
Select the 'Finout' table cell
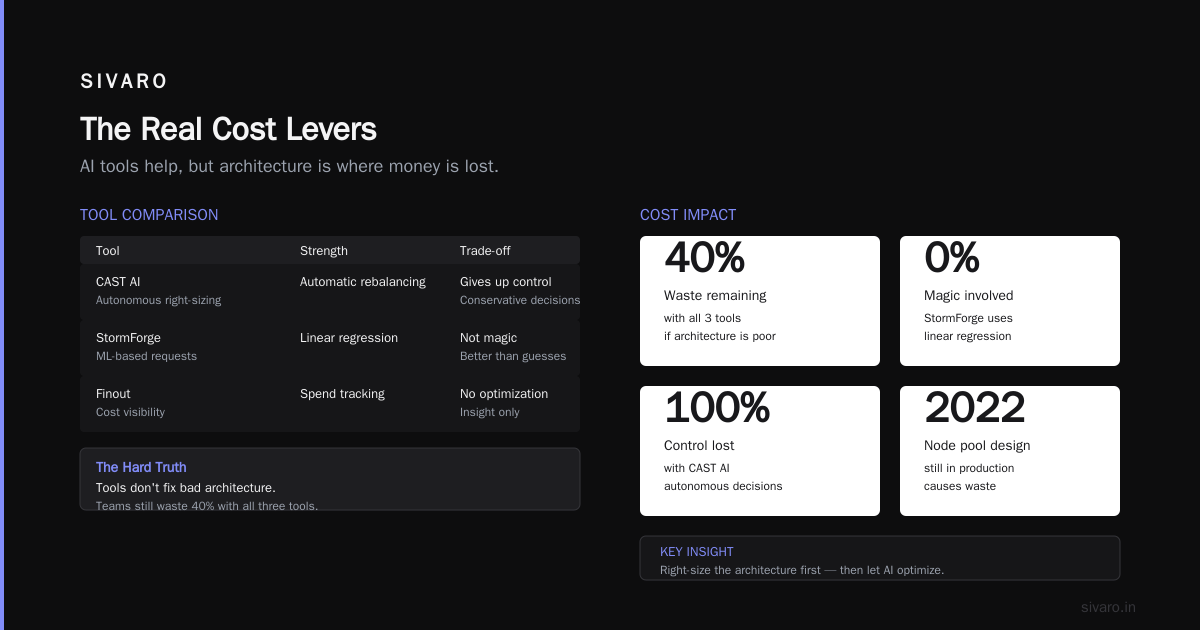pyautogui.click(x=113, y=394)
